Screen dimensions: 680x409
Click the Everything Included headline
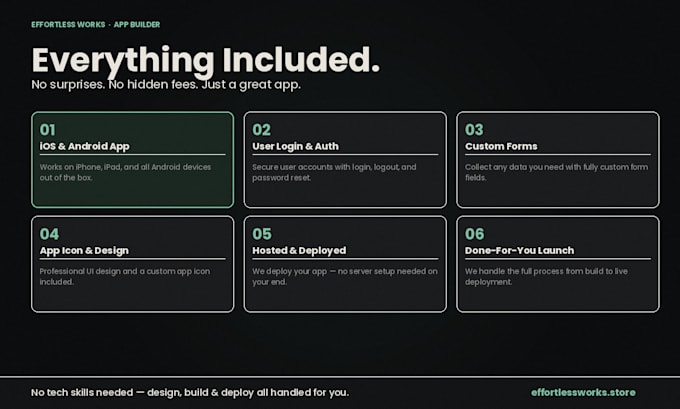tap(206, 60)
